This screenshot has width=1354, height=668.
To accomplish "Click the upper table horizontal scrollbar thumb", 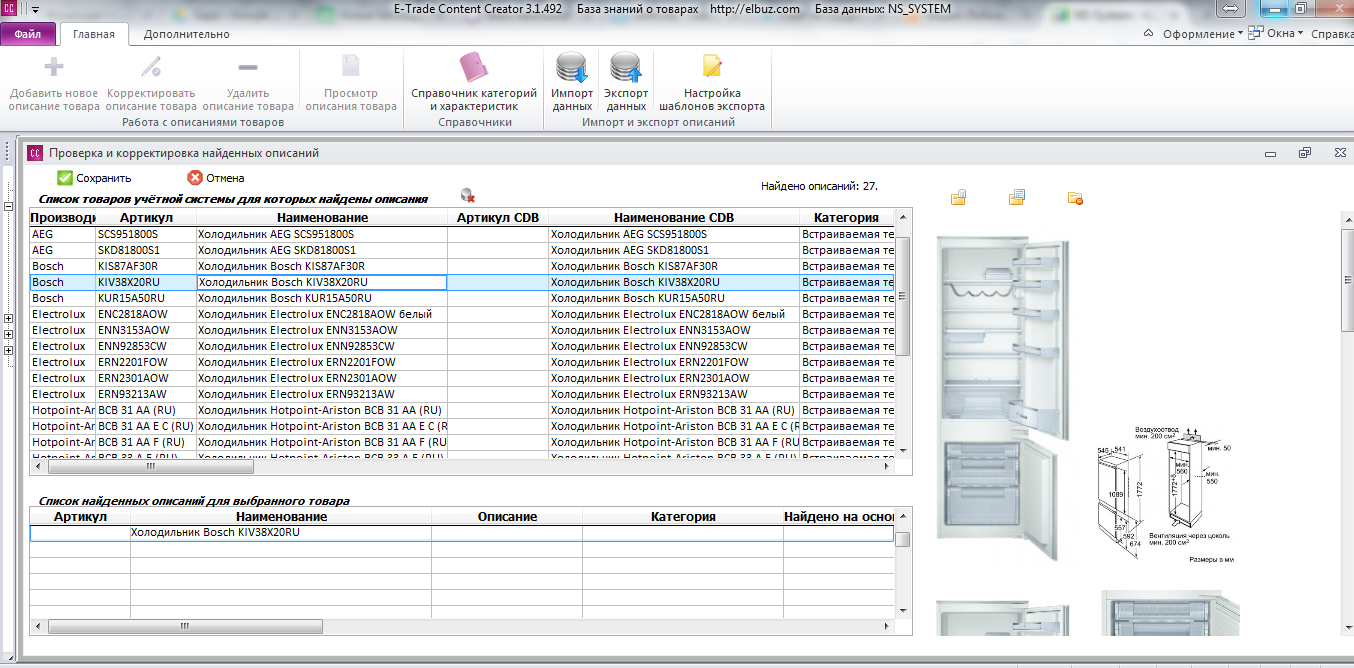I will point(150,466).
